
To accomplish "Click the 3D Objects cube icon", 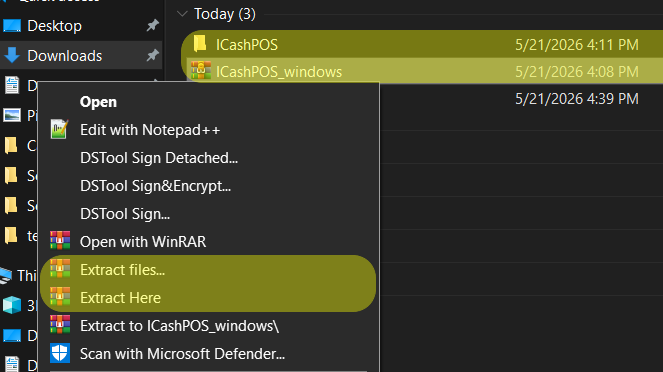I will (x=12, y=305).
